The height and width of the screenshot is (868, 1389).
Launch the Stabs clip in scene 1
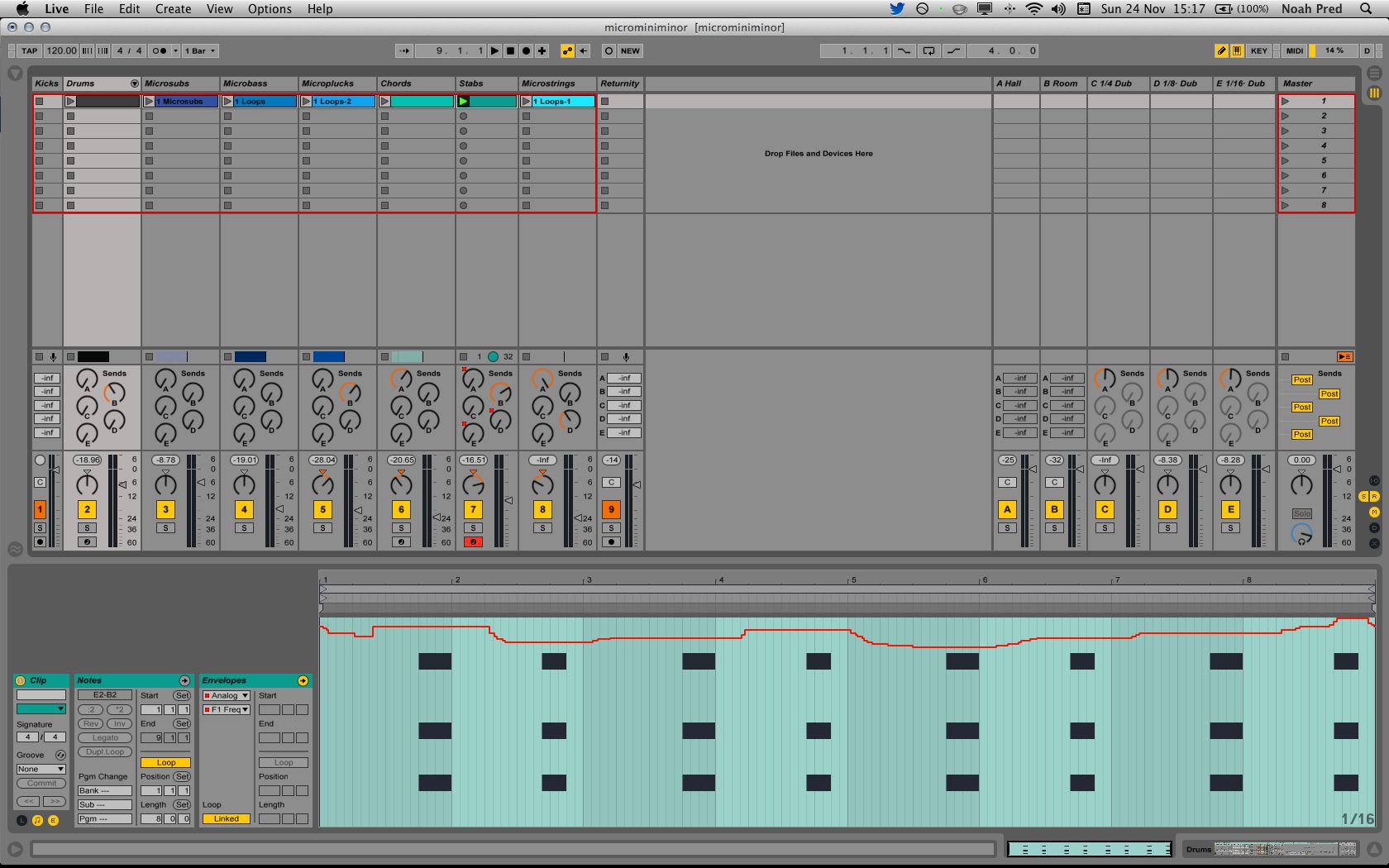464,101
